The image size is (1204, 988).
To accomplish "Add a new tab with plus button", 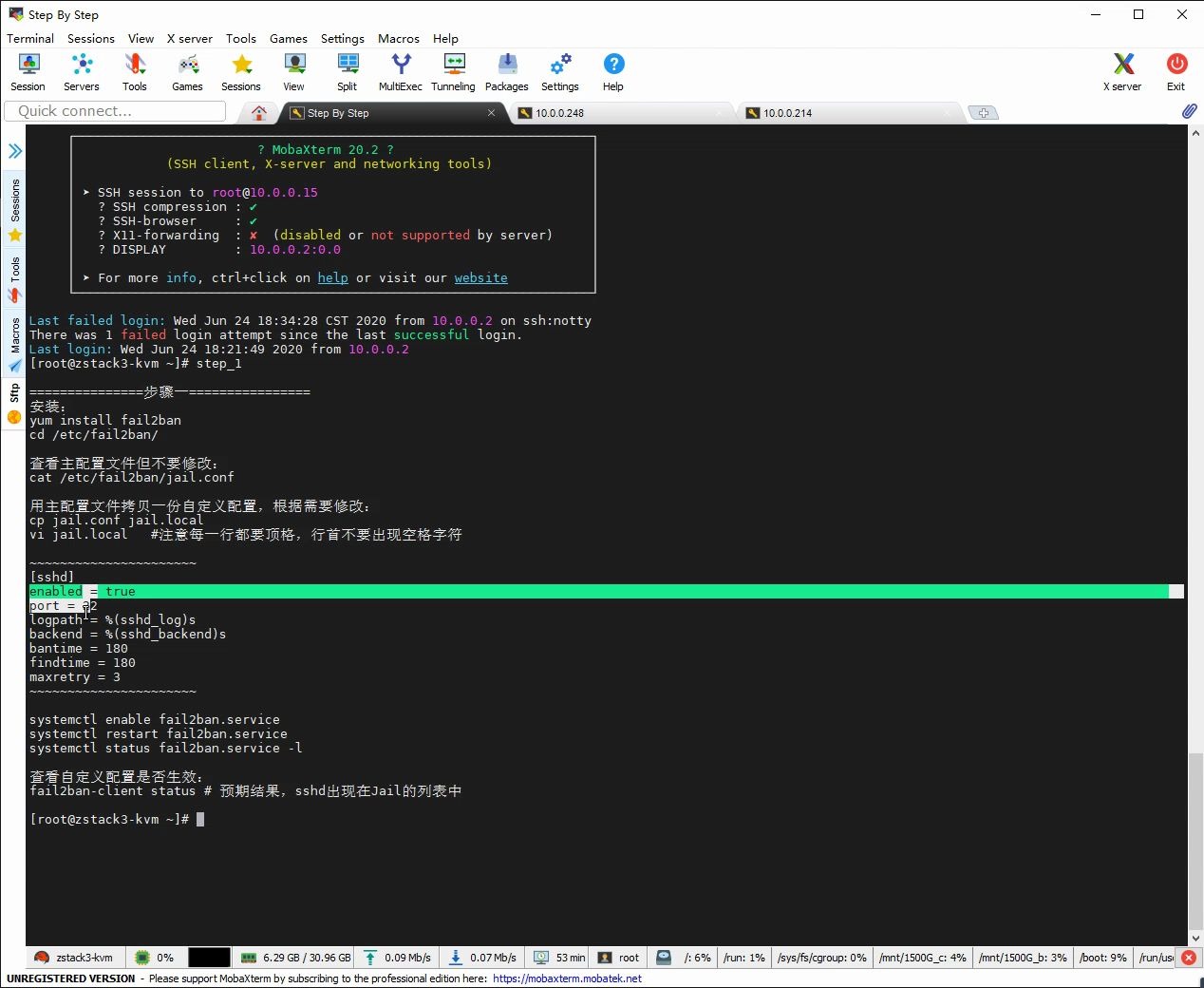I will click(984, 113).
